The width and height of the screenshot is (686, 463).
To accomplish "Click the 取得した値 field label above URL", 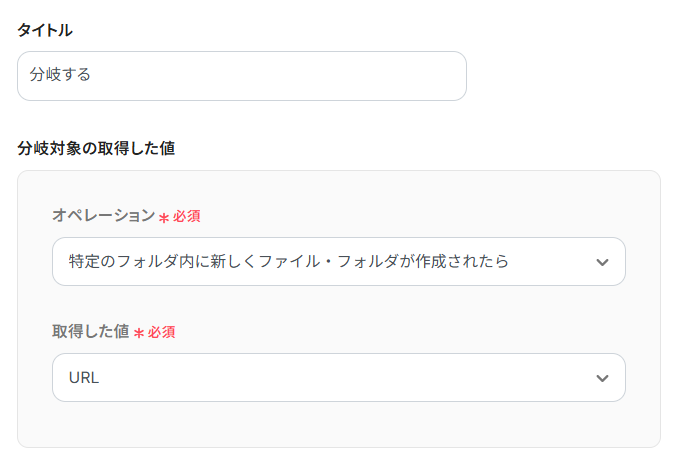I will (x=91, y=332).
